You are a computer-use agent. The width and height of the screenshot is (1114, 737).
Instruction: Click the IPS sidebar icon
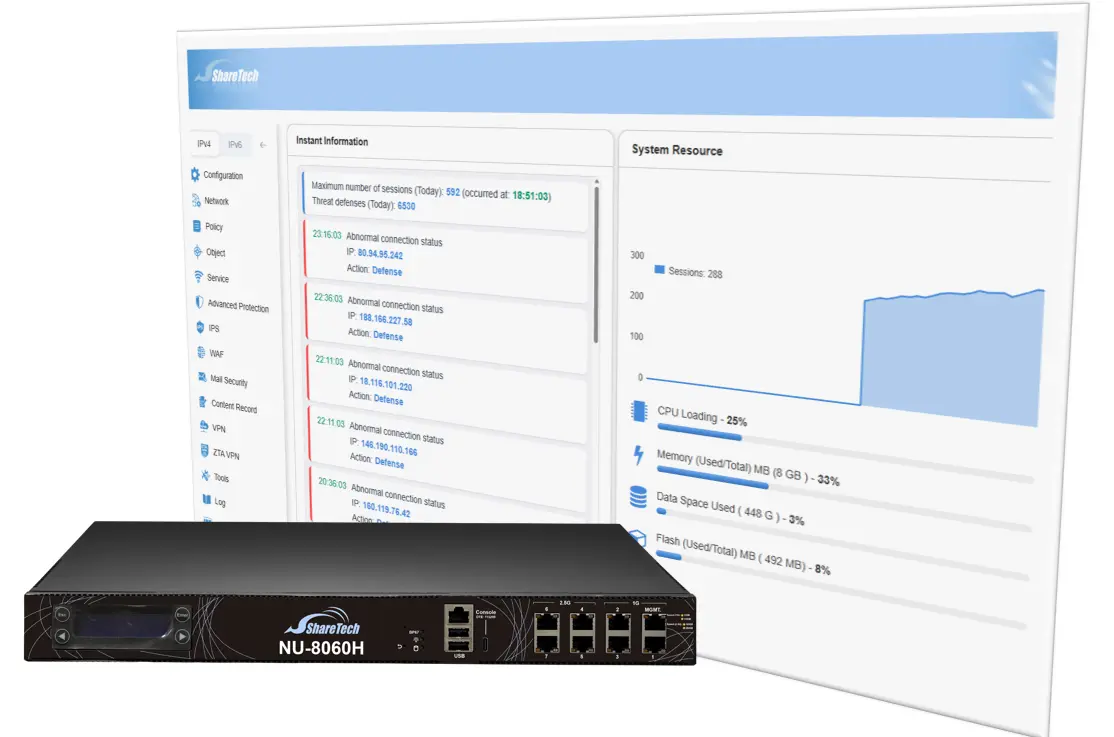pyautogui.click(x=200, y=327)
